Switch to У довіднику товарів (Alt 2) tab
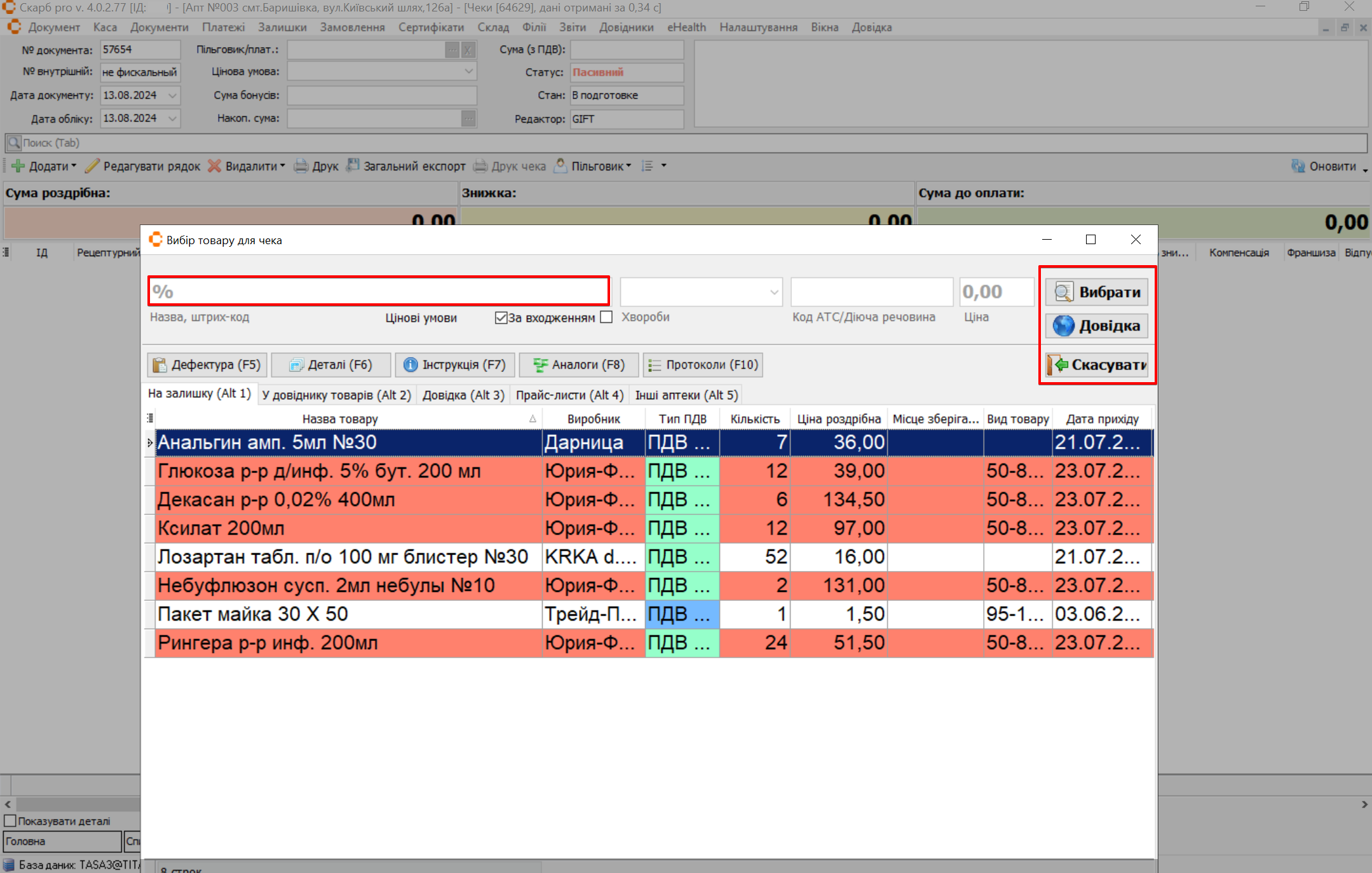Image resolution: width=1372 pixels, height=873 pixels. (336, 395)
